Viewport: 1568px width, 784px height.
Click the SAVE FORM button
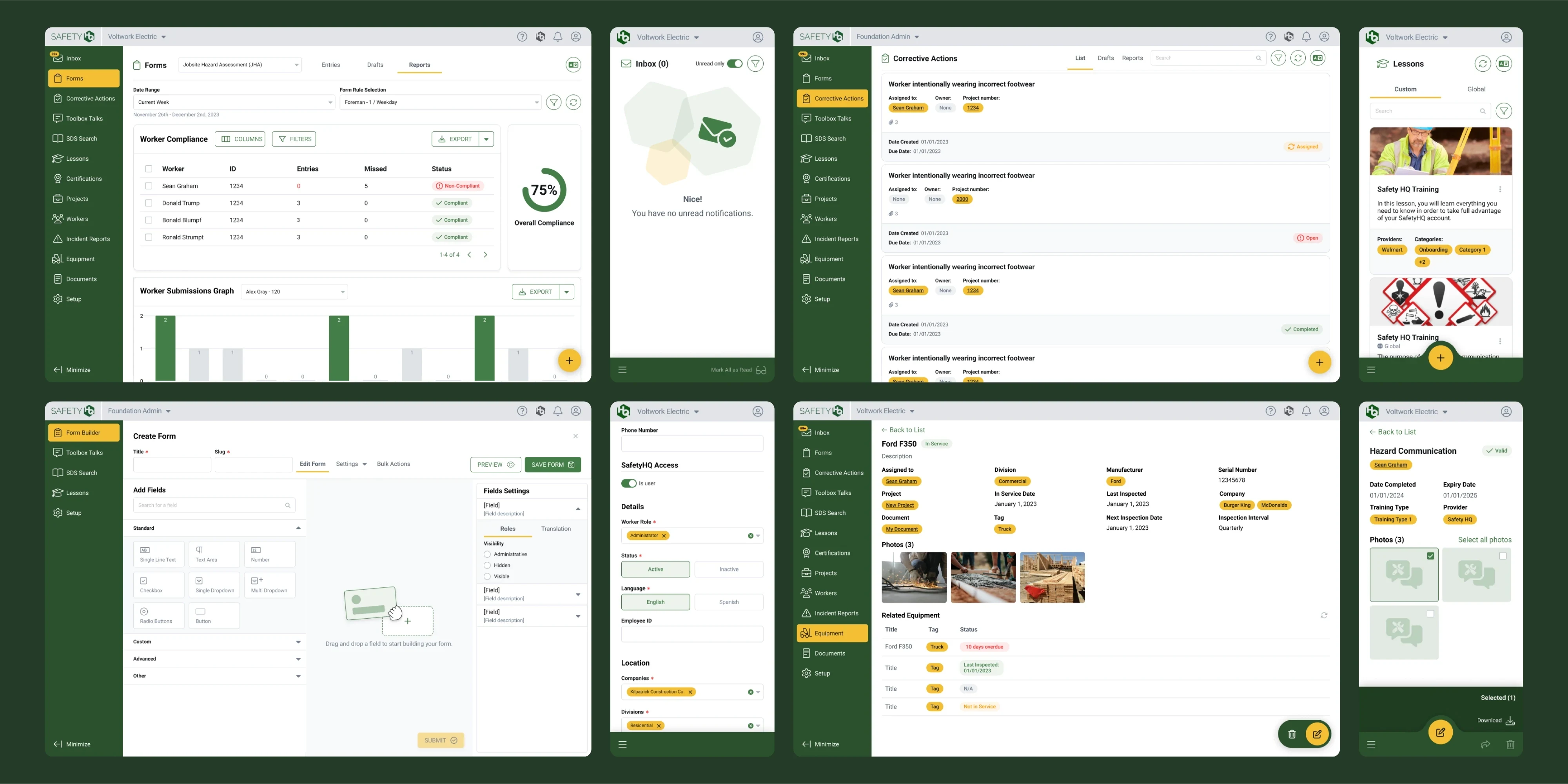click(552, 465)
